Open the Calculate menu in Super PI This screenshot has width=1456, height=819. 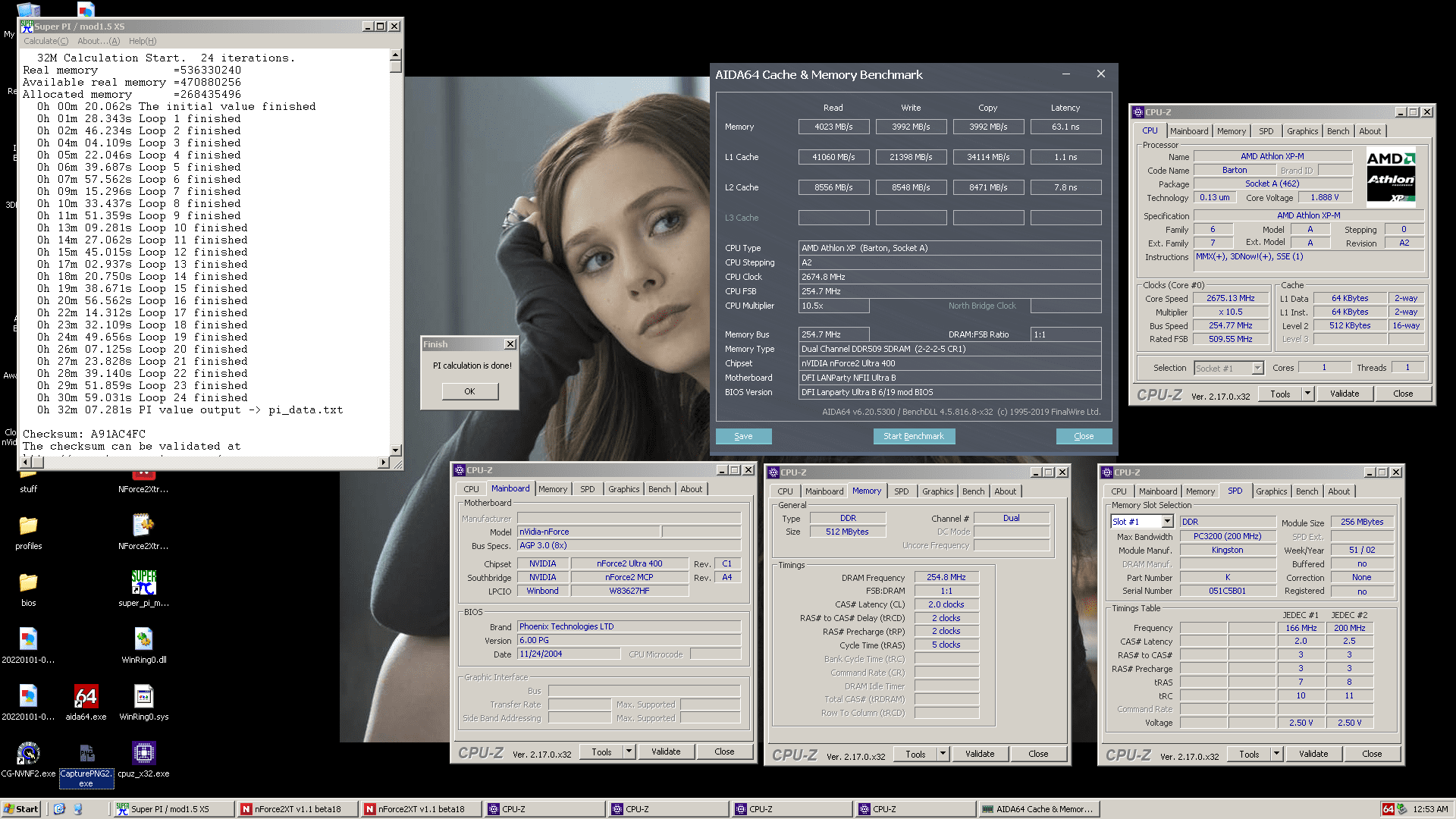(x=45, y=41)
